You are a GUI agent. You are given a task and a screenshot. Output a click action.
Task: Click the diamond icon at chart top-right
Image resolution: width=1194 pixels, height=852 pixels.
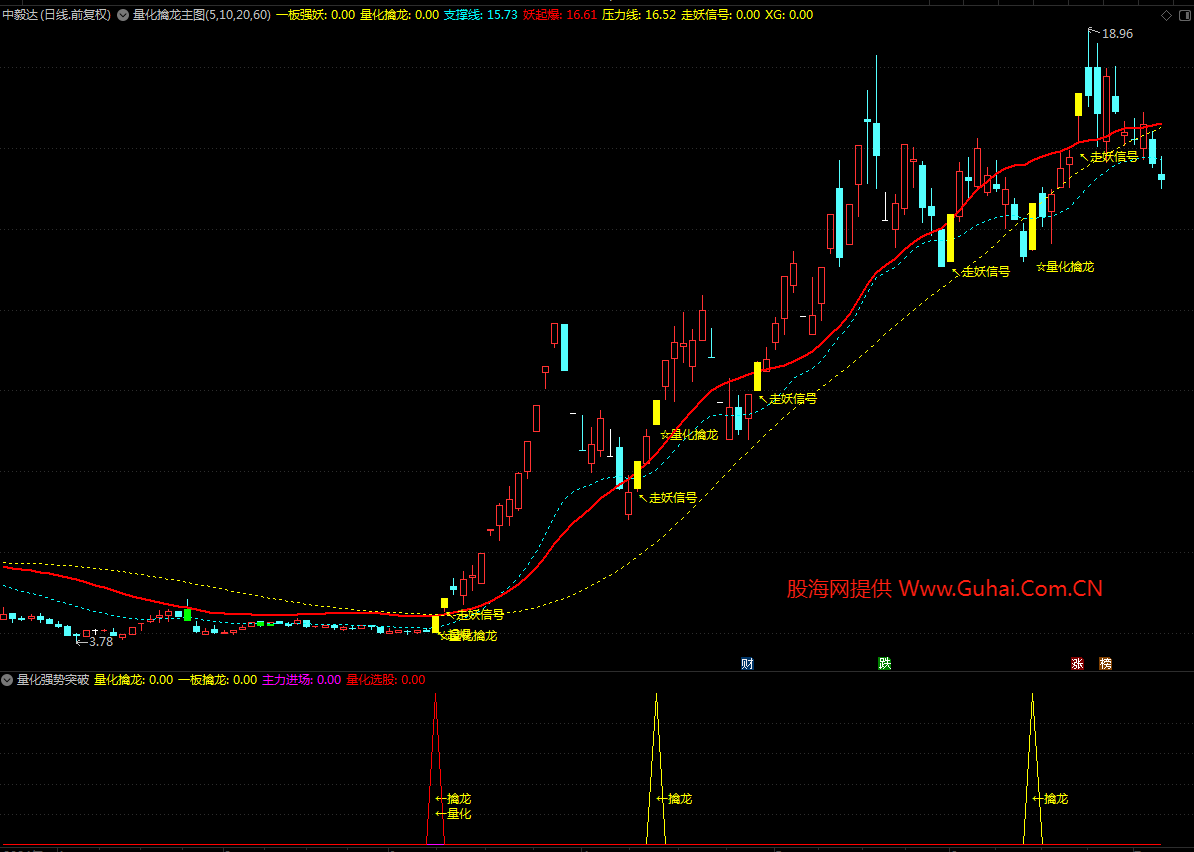pyautogui.click(x=1166, y=15)
